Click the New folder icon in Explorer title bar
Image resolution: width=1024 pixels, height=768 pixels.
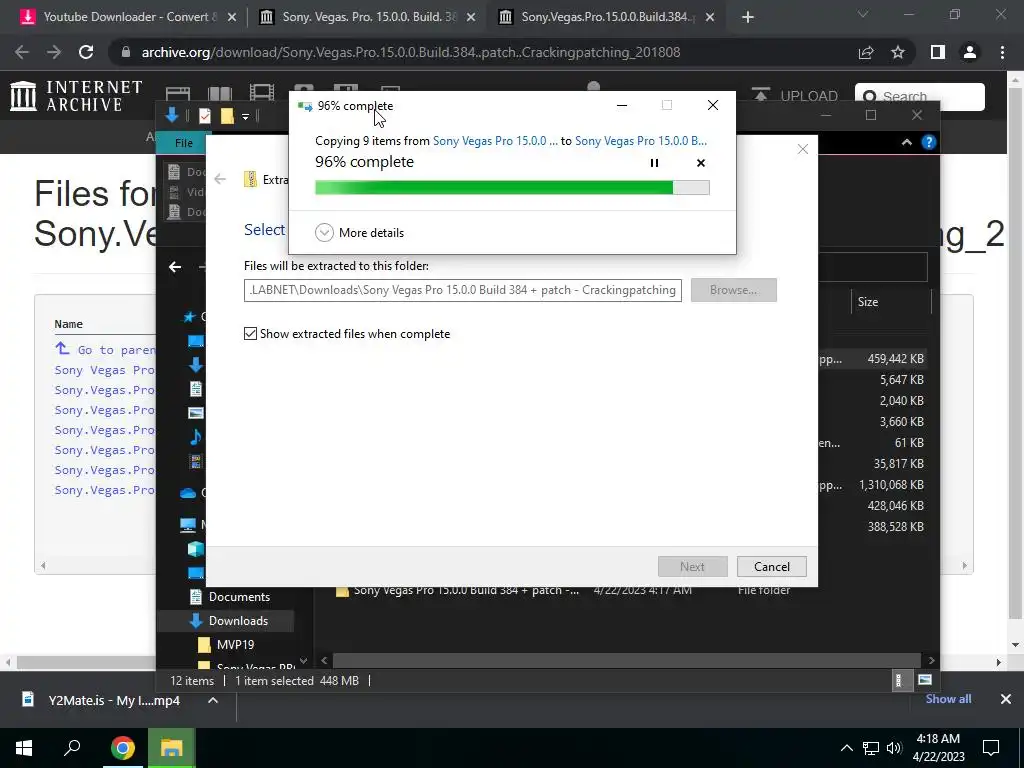tap(227, 116)
